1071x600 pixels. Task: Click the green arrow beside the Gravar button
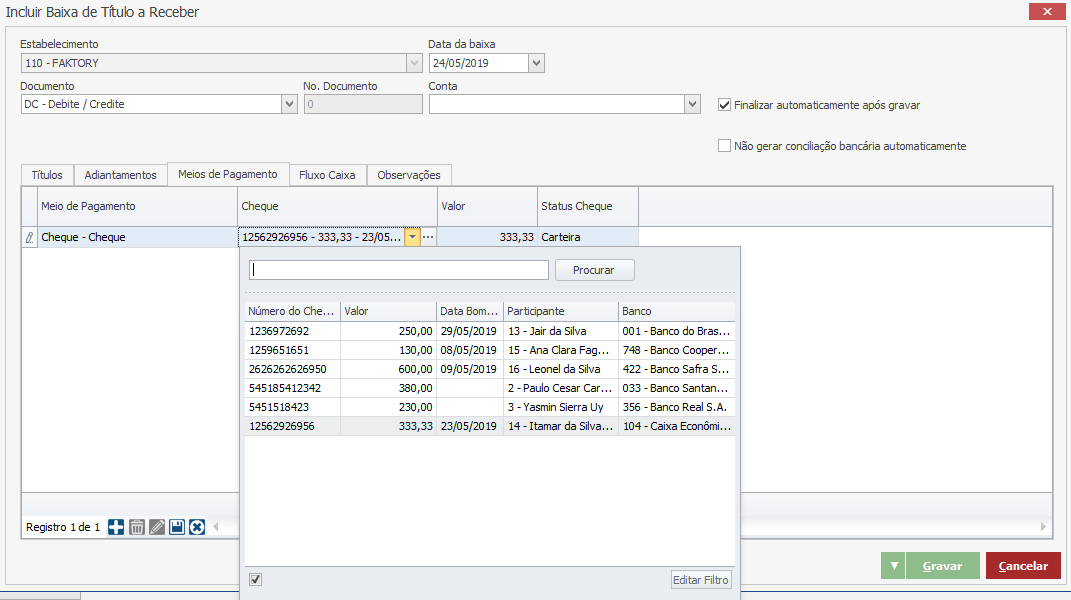(x=893, y=566)
